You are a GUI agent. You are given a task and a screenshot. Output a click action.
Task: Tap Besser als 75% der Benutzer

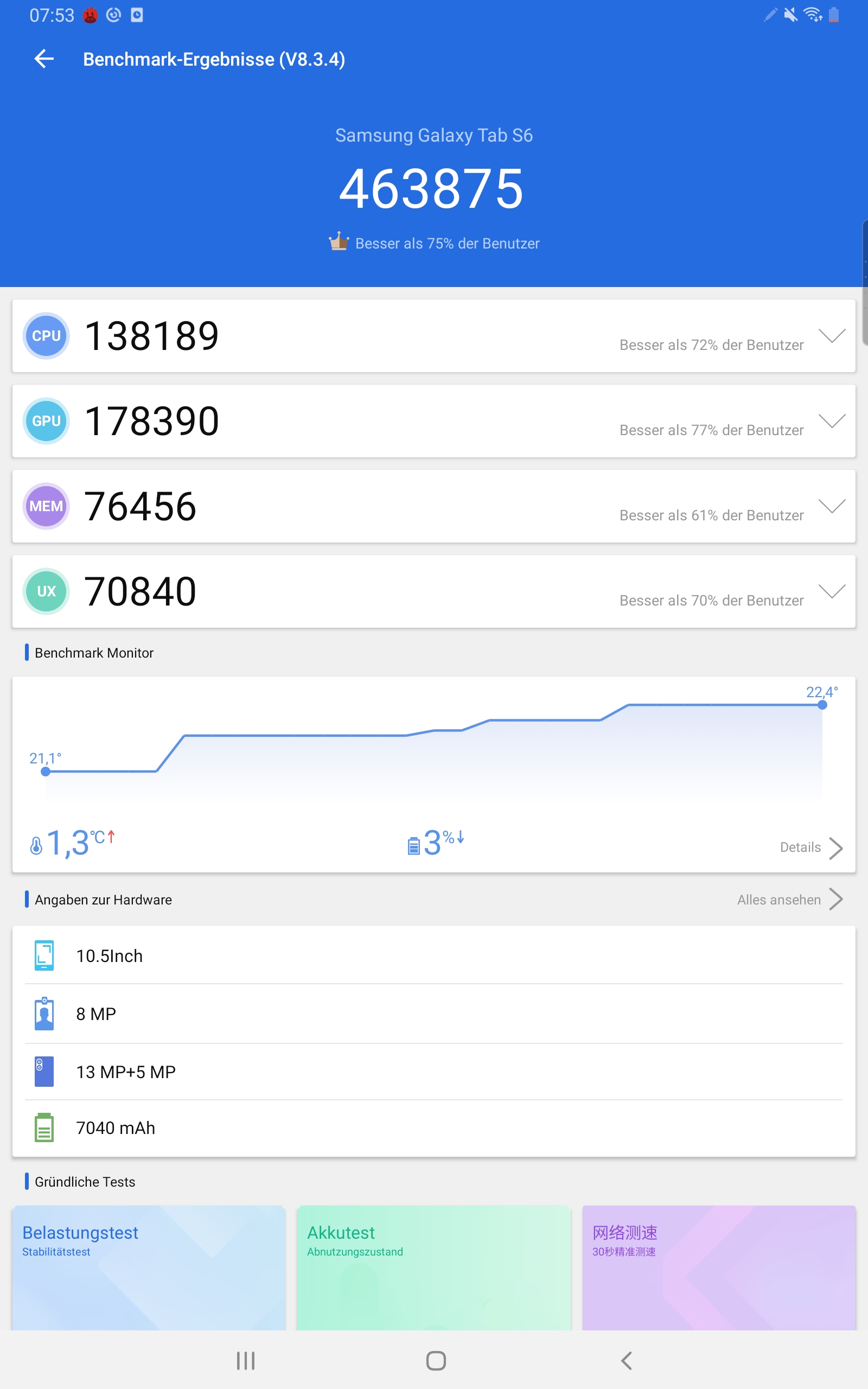pos(447,244)
